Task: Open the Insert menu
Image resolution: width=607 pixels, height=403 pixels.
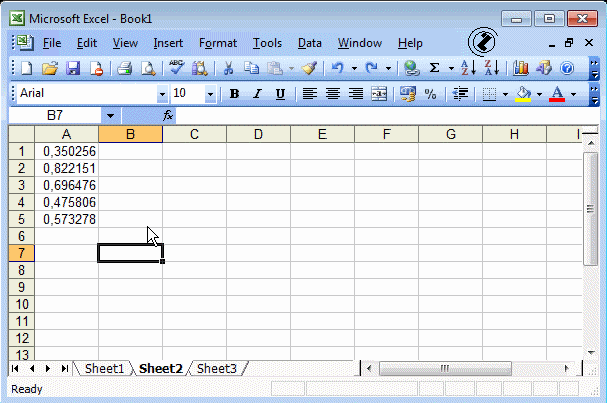Action: point(168,43)
